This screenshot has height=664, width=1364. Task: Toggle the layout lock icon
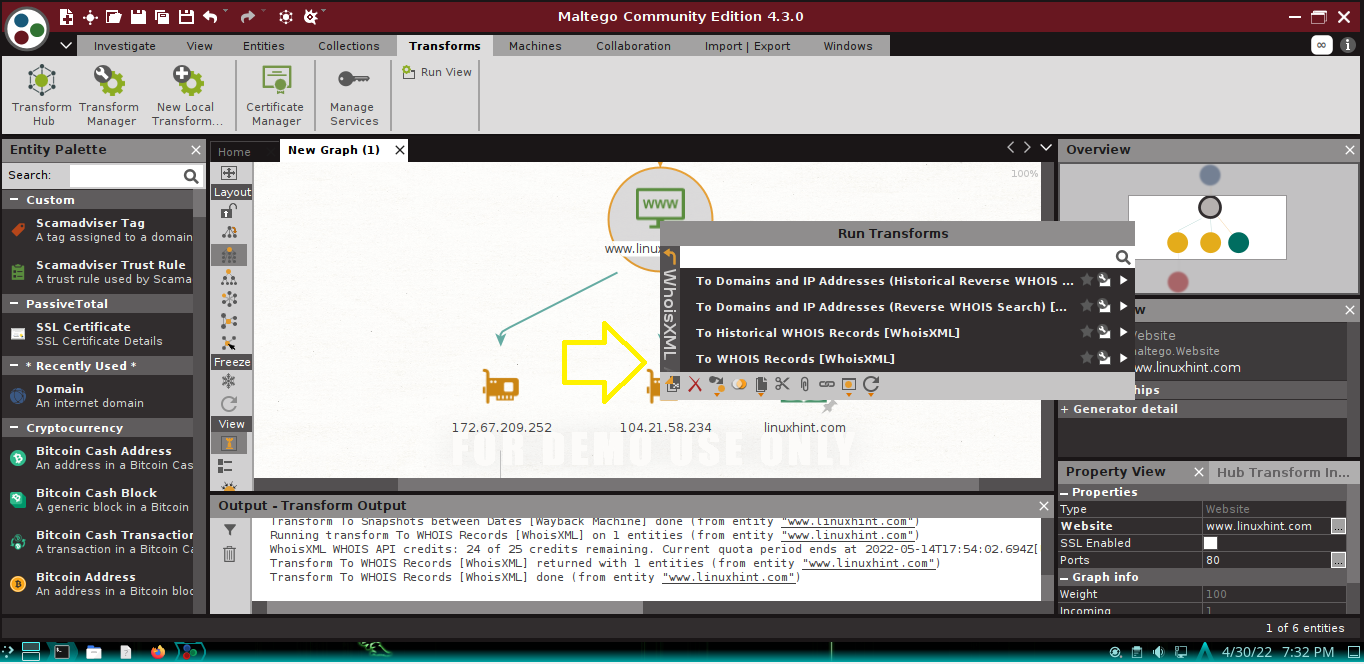click(x=229, y=210)
